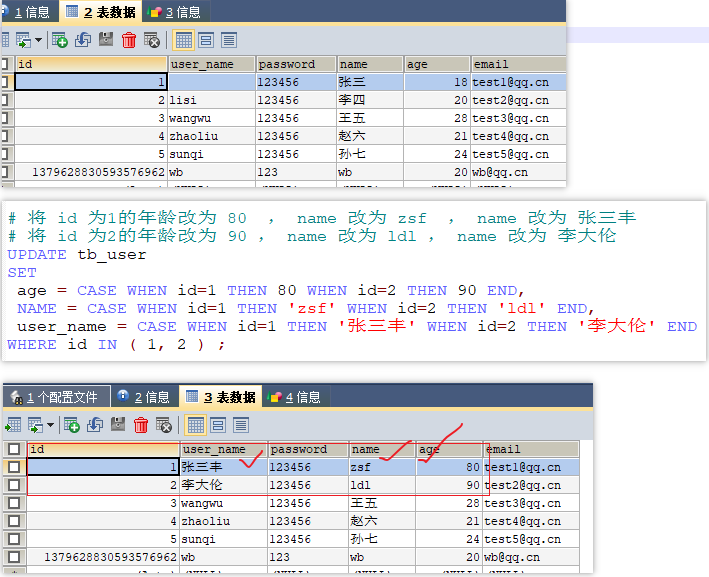Select 张三 name cell in upper panel

tap(370, 82)
